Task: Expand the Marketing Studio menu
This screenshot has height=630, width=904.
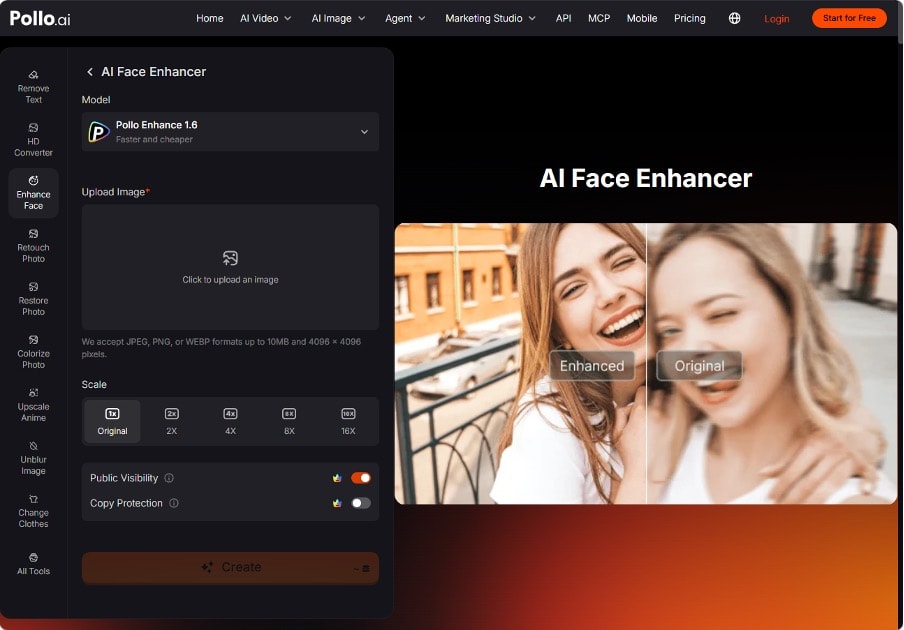Action: pyautogui.click(x=490, y=18)
